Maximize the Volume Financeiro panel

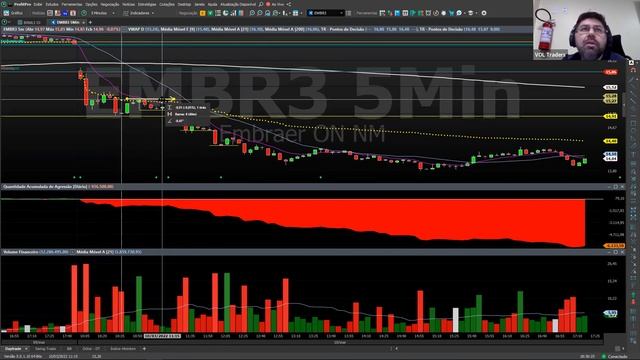pos(616,252)
